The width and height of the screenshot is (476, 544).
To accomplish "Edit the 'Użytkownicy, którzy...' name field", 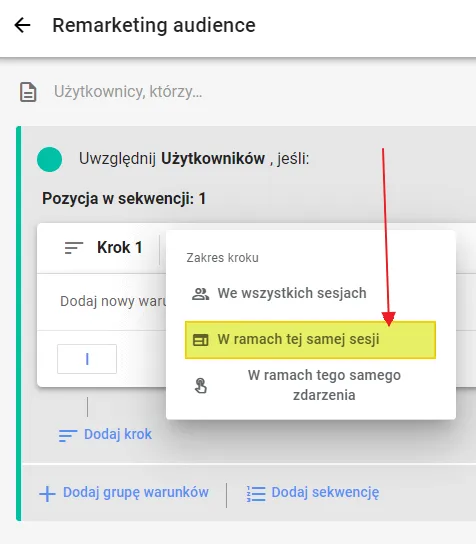I will point(128,92).
